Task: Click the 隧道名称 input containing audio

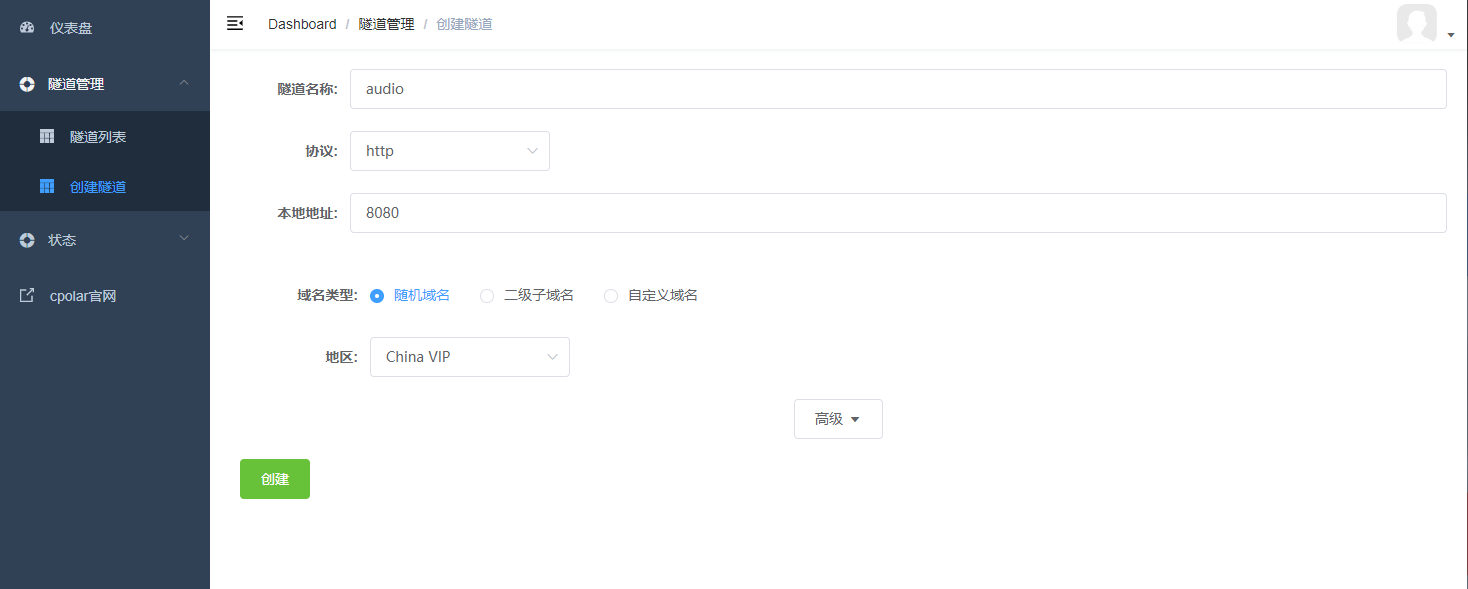Action: click(897, 88)
